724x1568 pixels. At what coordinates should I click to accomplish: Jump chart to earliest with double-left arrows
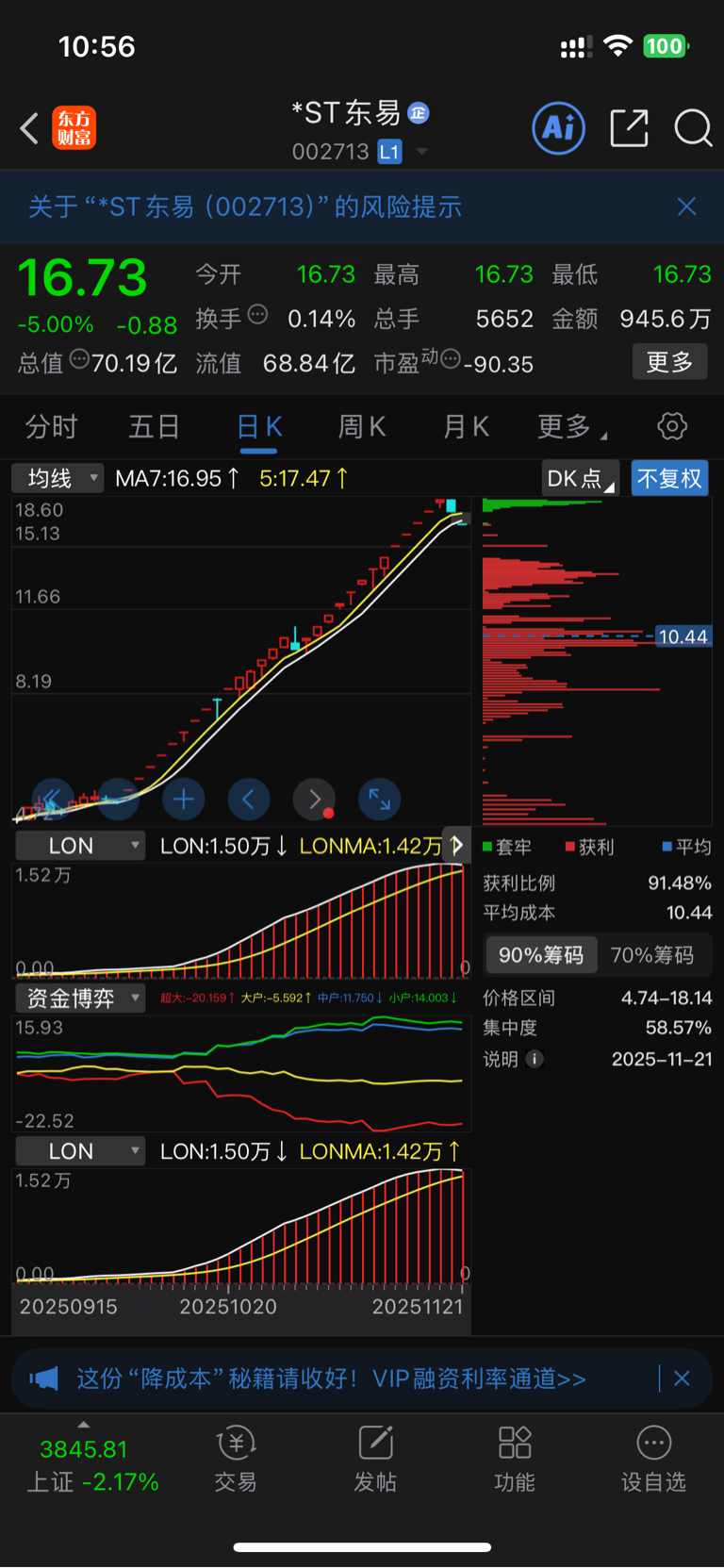(51, 800)
